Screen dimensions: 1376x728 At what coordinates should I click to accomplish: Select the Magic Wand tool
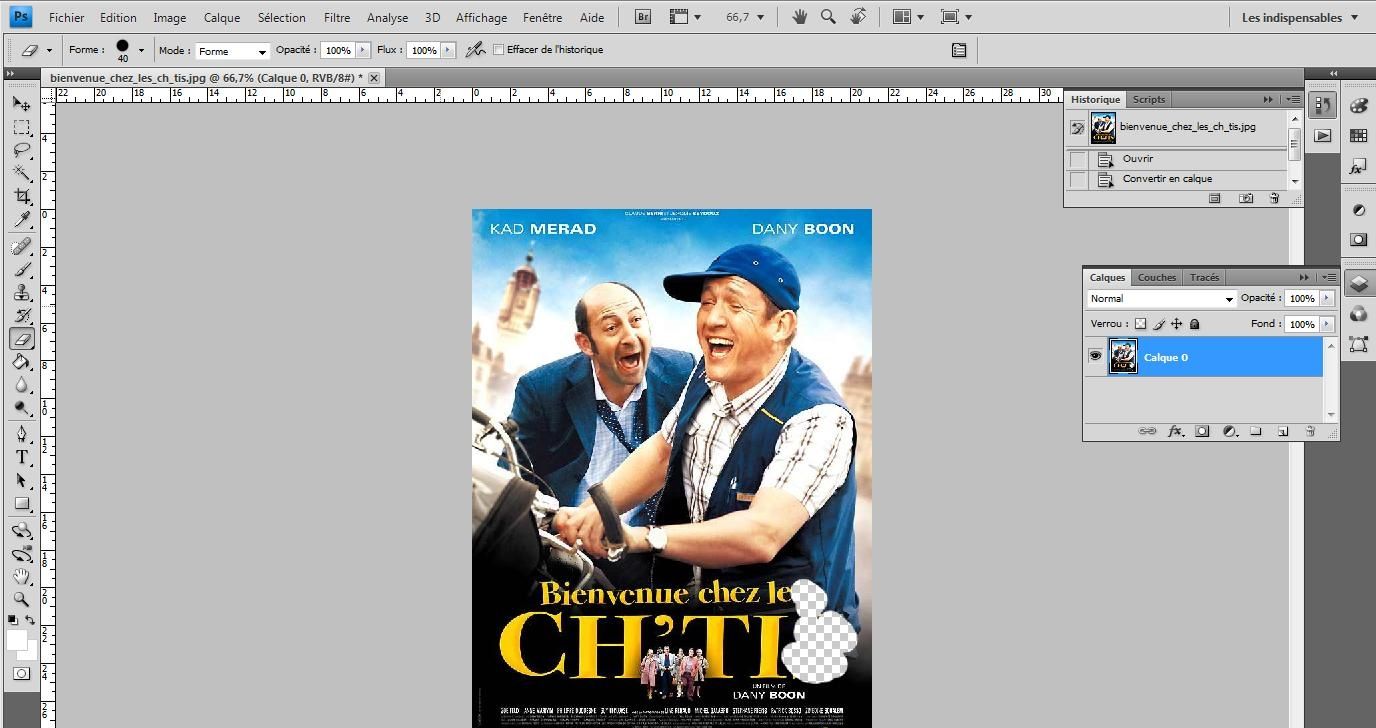[x=21, y=174]
